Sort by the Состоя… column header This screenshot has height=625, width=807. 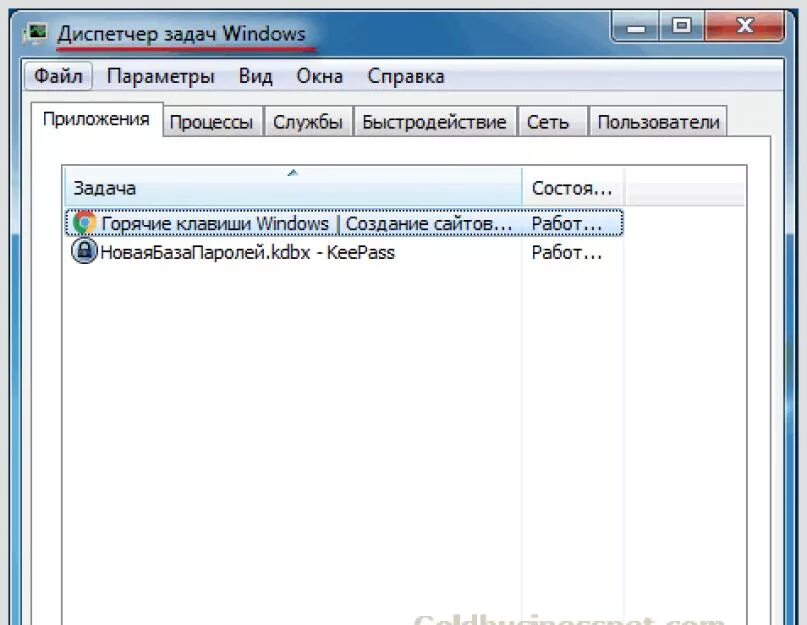coord(573,186)
